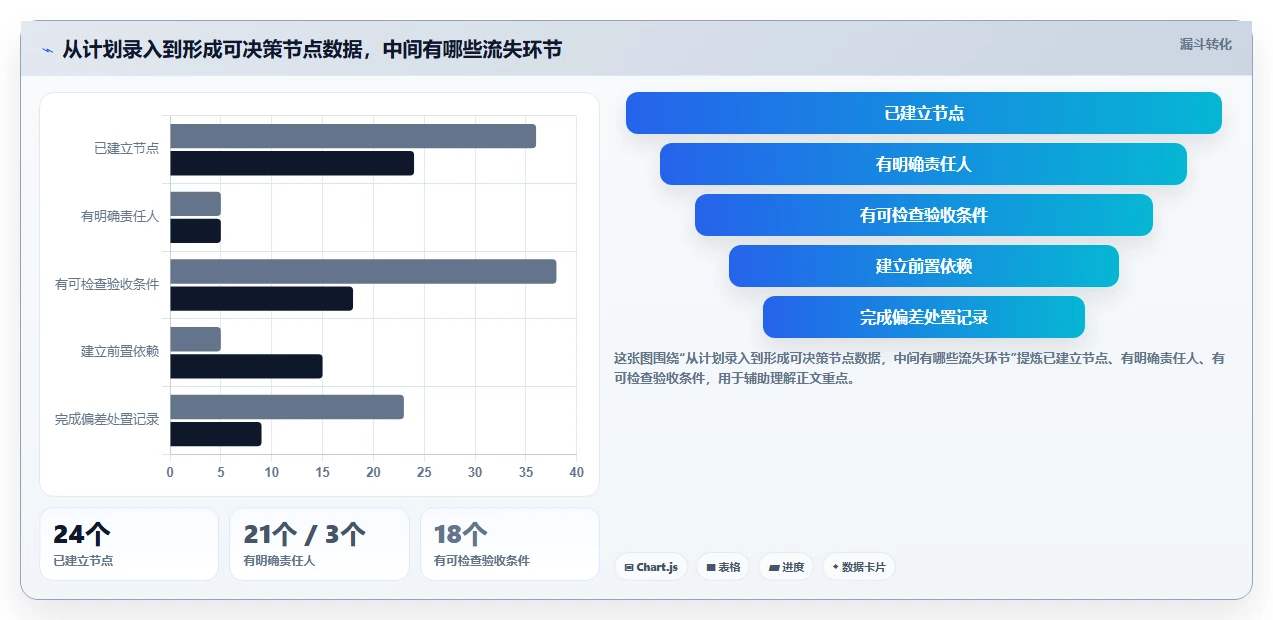The image size is (1273, 620).
Task: Click the x-axis tick 25
Action: (x=424, y=472)
